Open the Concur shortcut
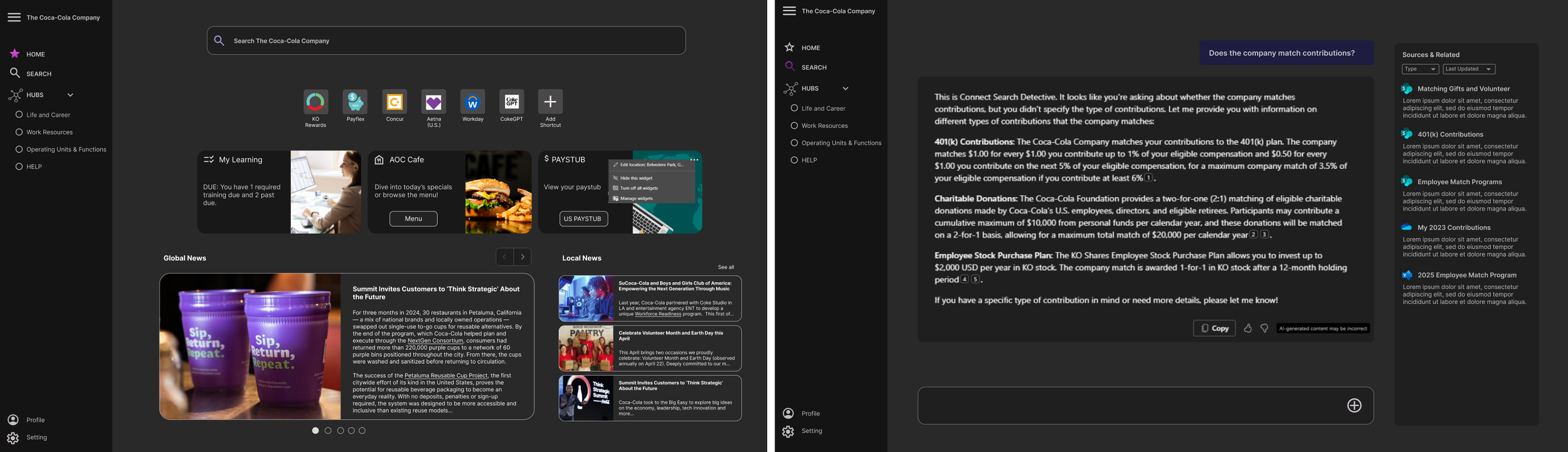Screen dimensions: 1568x452 coord(395,102)
